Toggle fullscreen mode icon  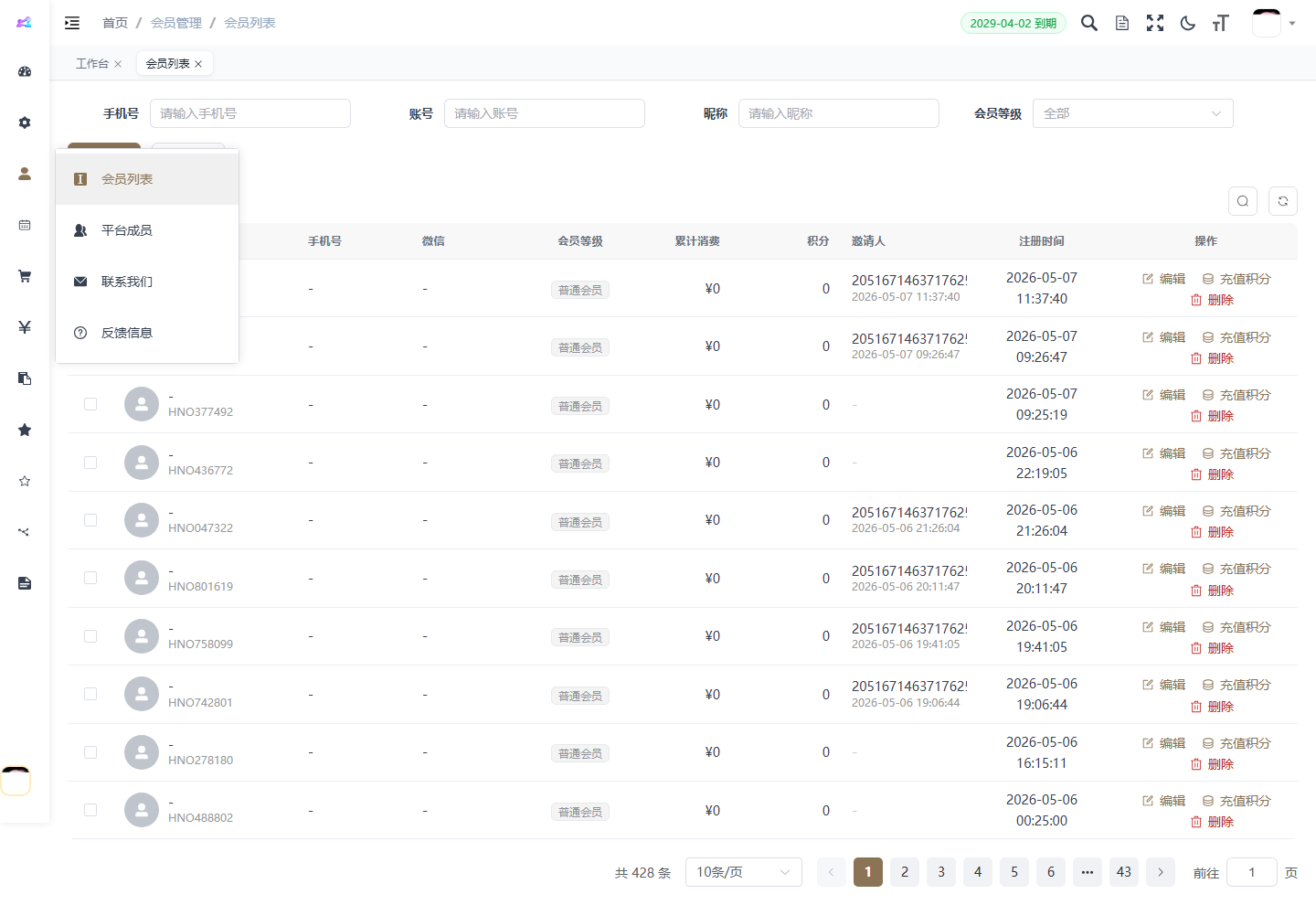[1155, 23]
